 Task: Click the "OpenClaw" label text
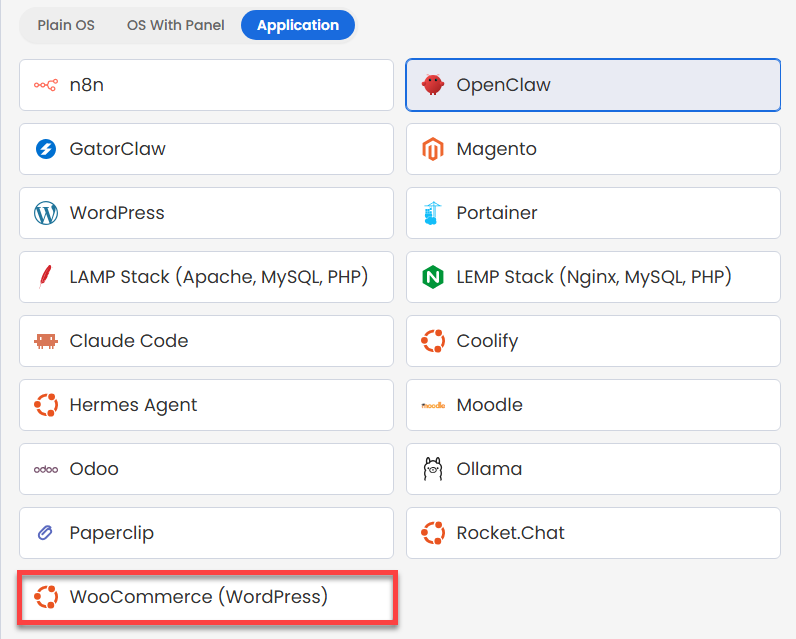(503, 85)
